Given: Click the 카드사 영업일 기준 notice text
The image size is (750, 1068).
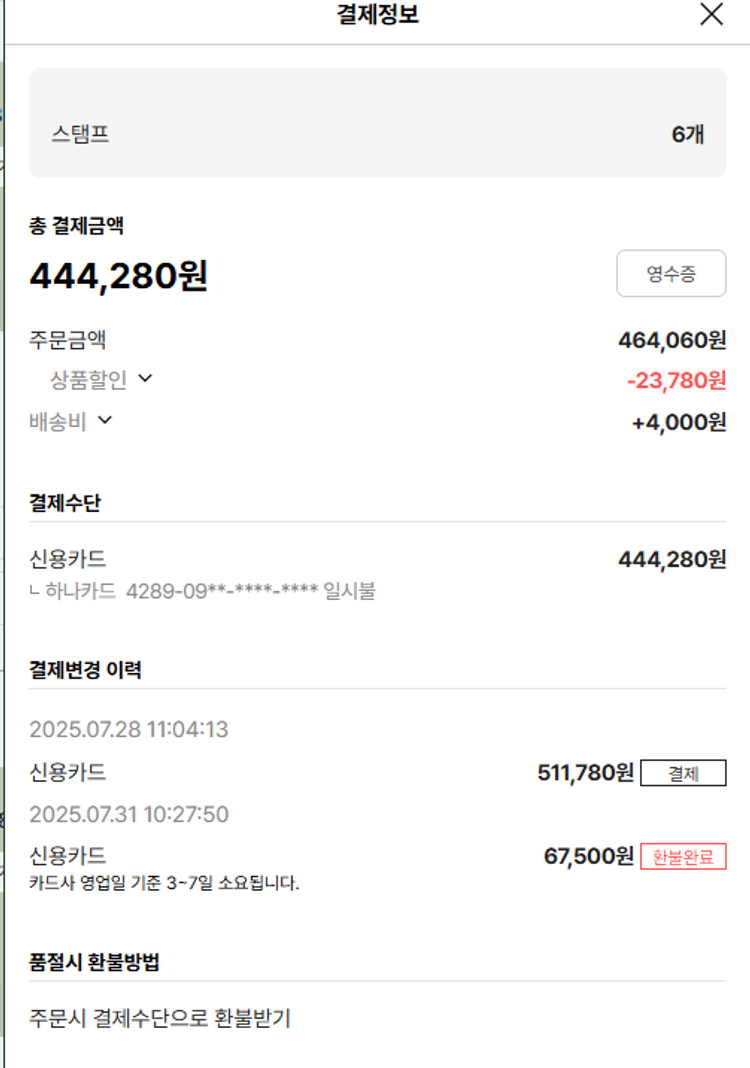Looking at the screenshot, I should click(x=165, y=883).
